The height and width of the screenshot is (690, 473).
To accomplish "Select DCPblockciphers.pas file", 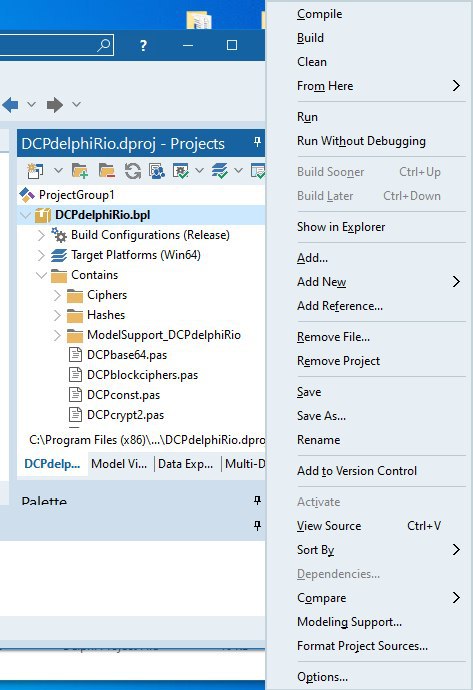I will [x=142, y=375].
